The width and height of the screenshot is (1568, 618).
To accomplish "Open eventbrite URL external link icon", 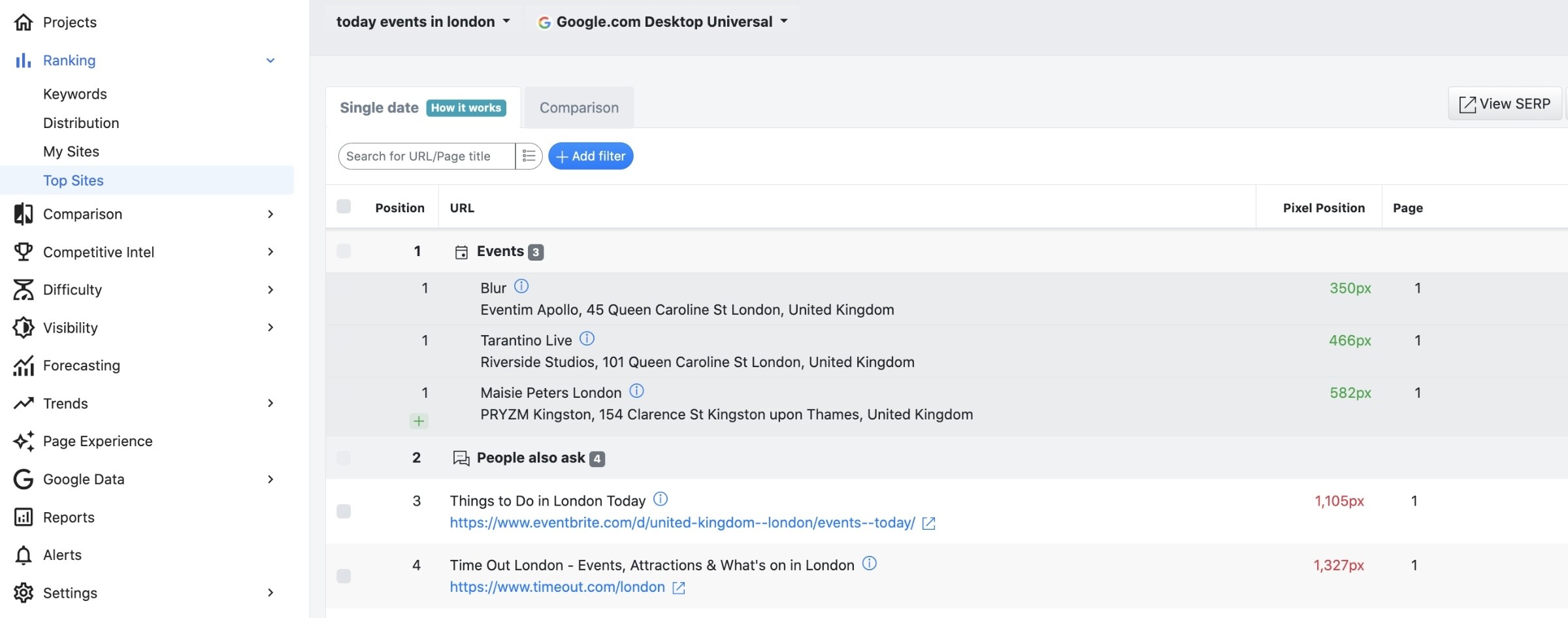I will pos(928,523).
